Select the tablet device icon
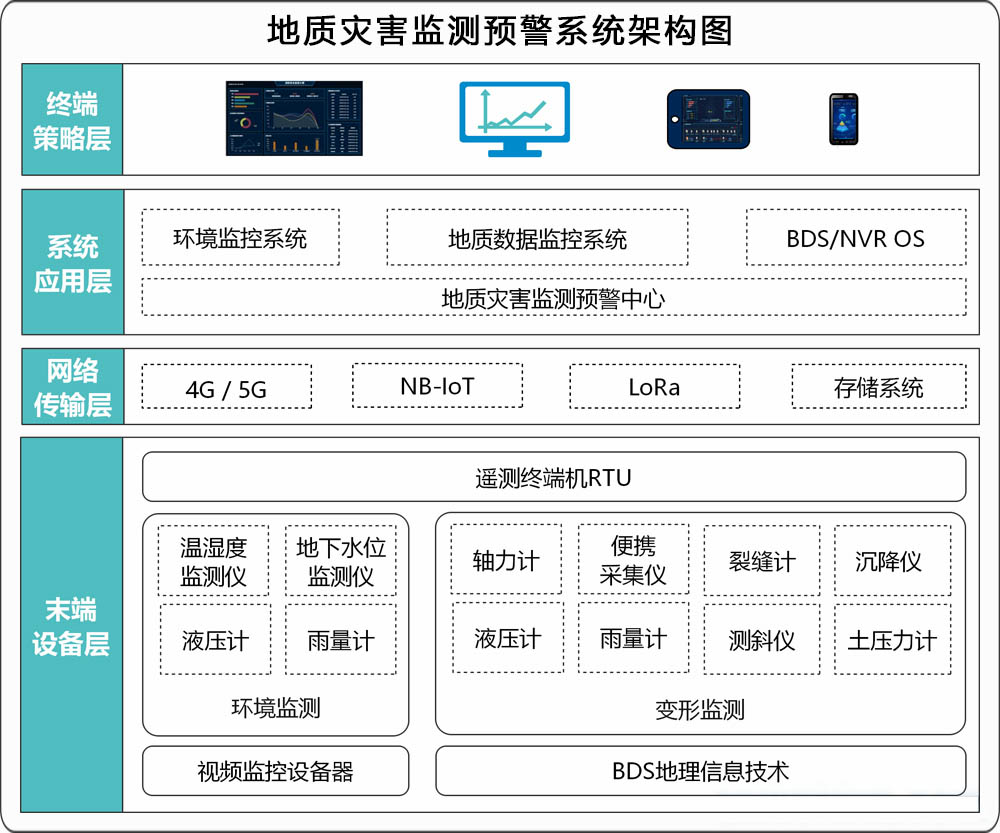Image resolution: width=1000 pixels, height=833 pixels. (708, 119)
